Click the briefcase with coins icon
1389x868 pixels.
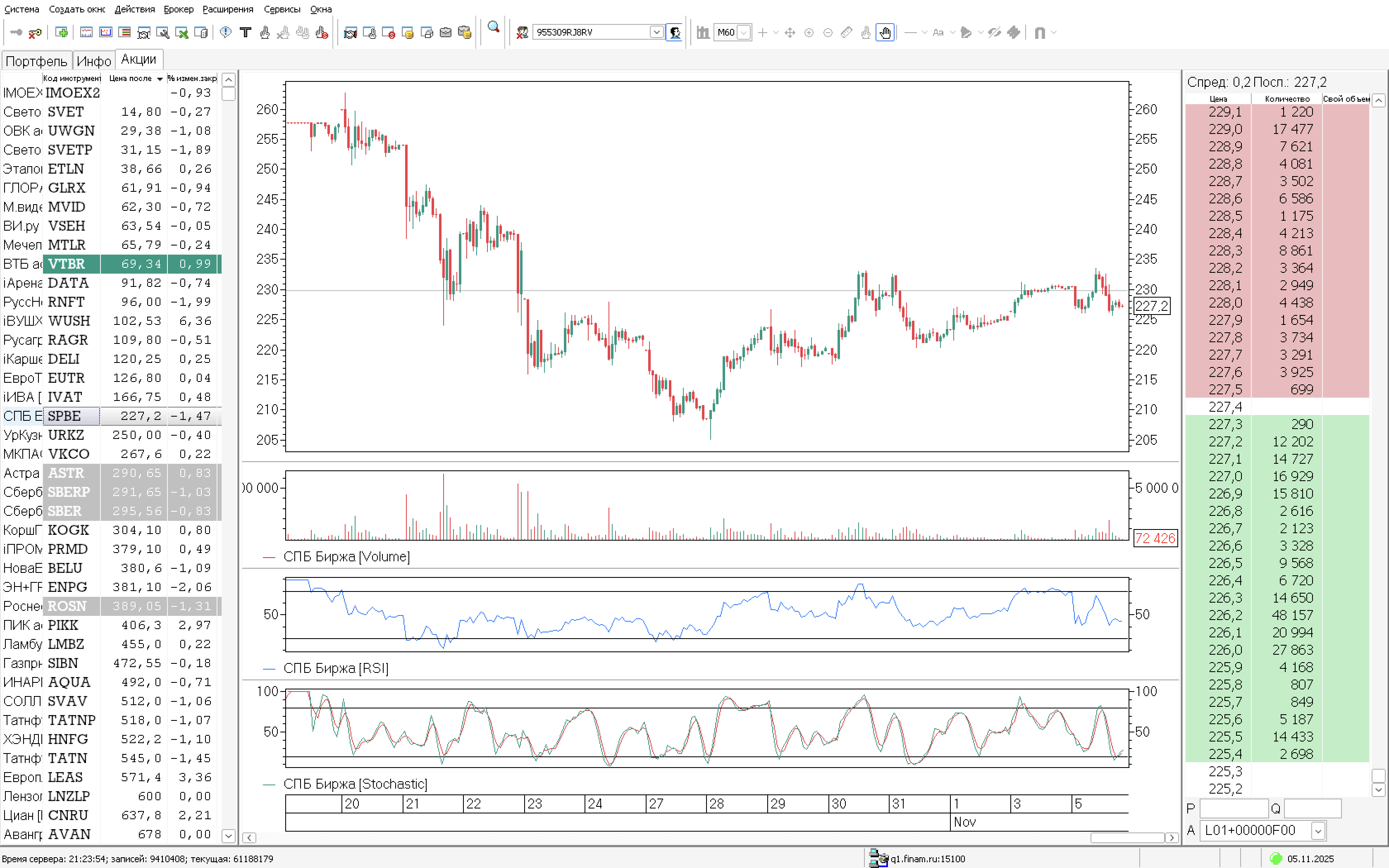point(465,33)
